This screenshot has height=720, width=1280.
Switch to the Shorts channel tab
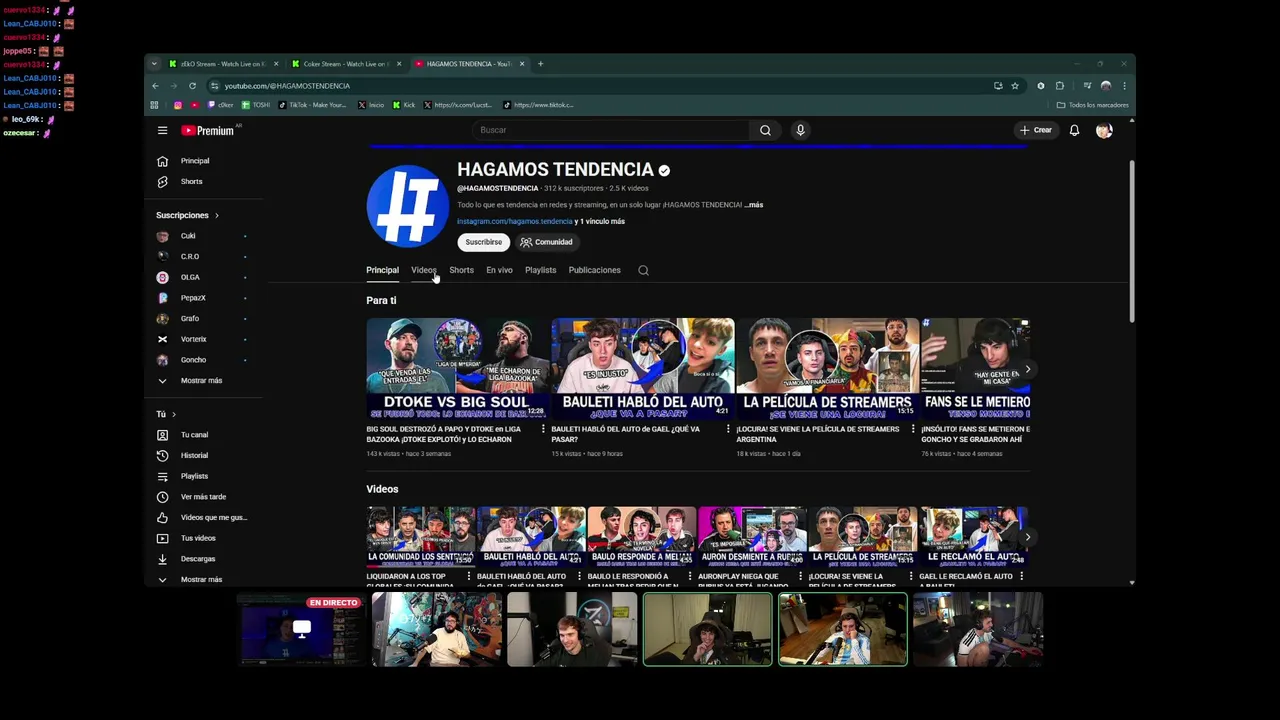461,270
